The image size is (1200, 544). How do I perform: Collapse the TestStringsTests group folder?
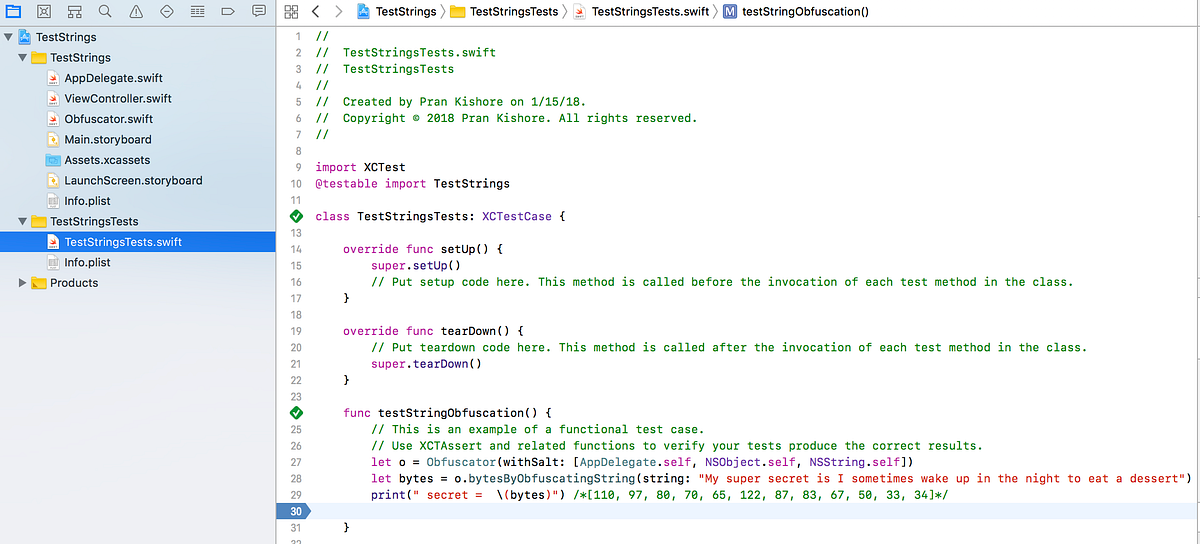(23, 221)
